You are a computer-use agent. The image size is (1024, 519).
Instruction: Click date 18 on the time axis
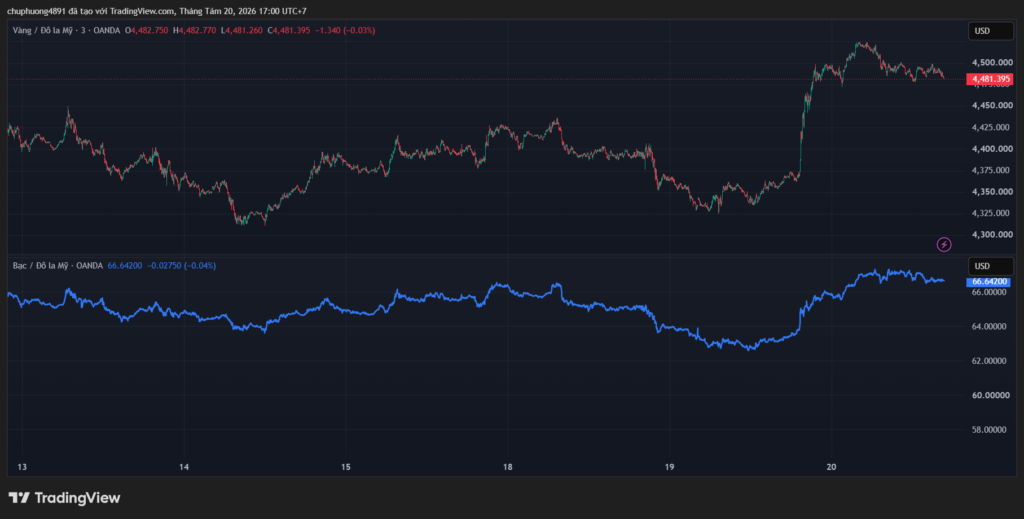507,467
